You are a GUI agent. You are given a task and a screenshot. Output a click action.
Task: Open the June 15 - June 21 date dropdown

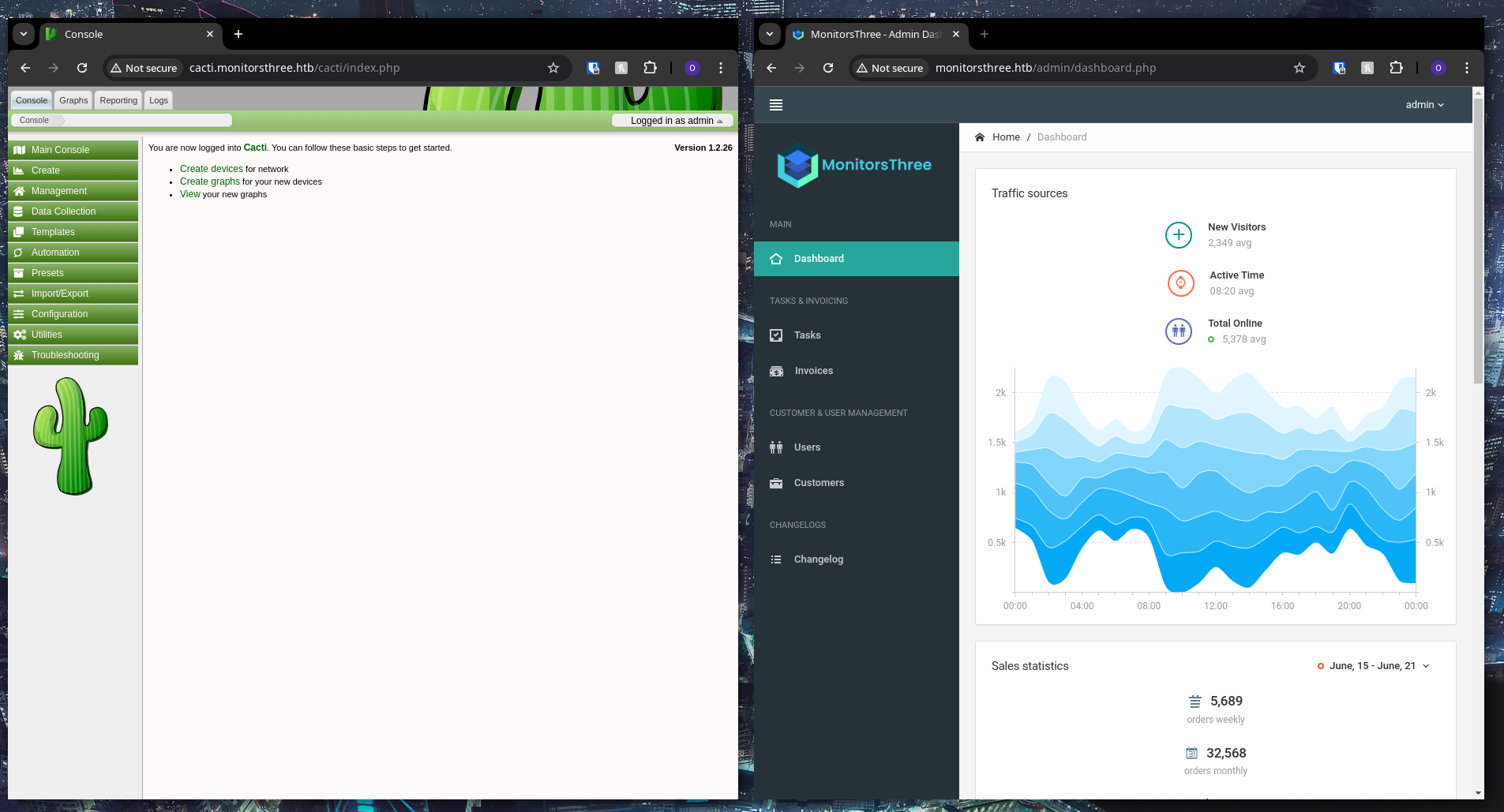coord(1374,666)
